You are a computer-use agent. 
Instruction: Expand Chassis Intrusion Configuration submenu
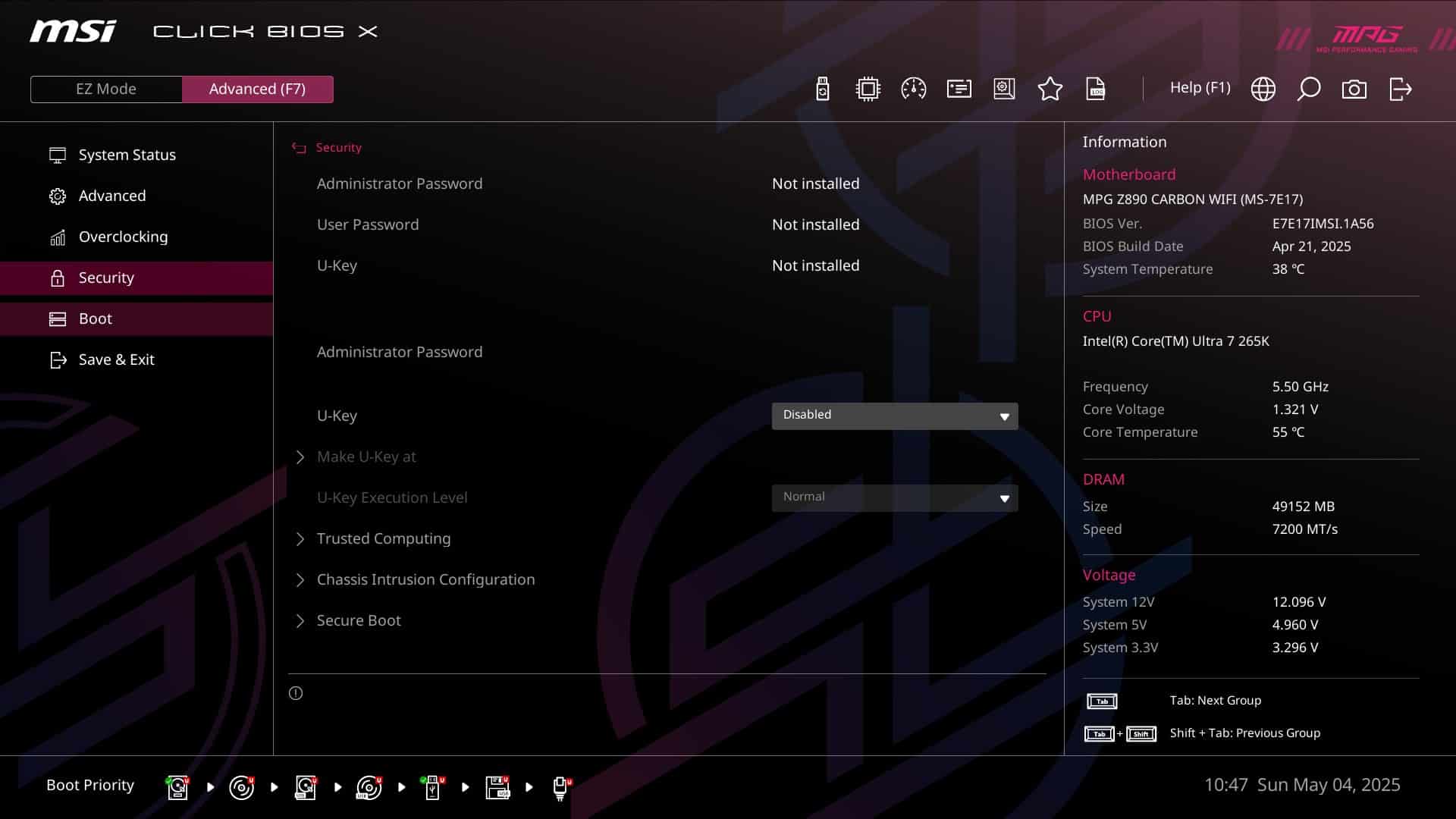415,579
